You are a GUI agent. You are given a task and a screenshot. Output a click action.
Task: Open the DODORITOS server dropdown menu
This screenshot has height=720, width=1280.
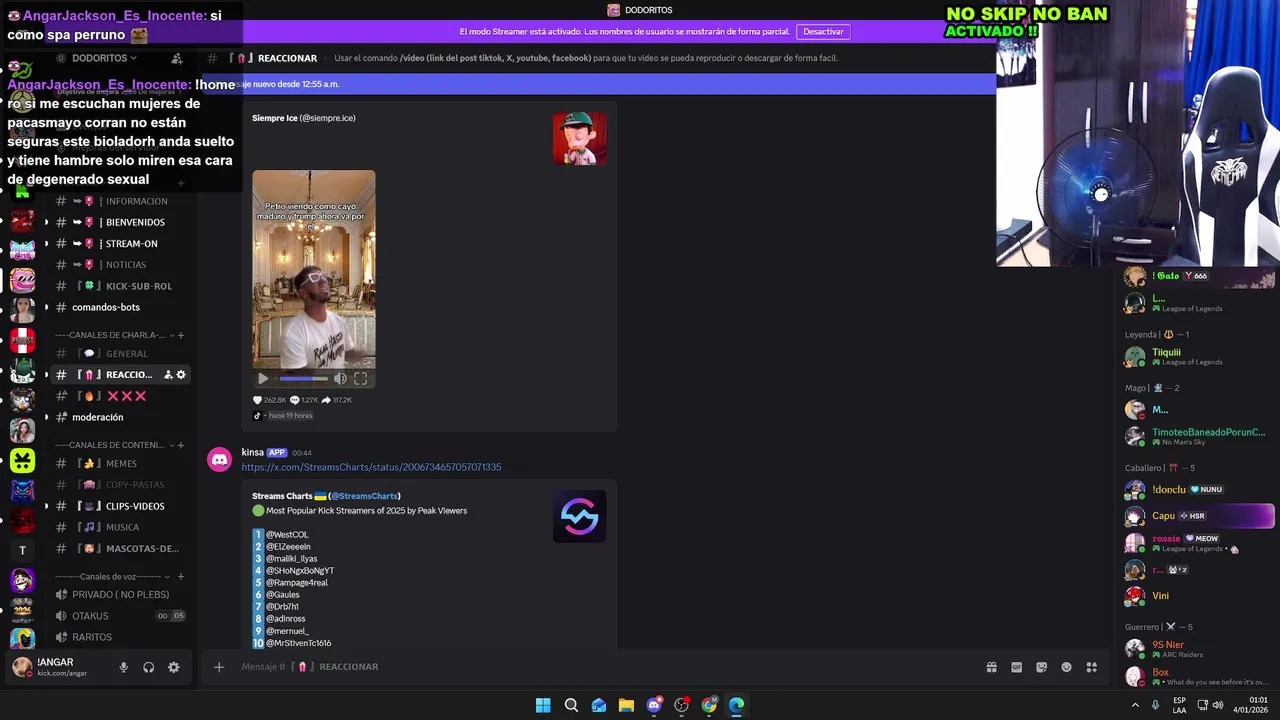(104, 58)
